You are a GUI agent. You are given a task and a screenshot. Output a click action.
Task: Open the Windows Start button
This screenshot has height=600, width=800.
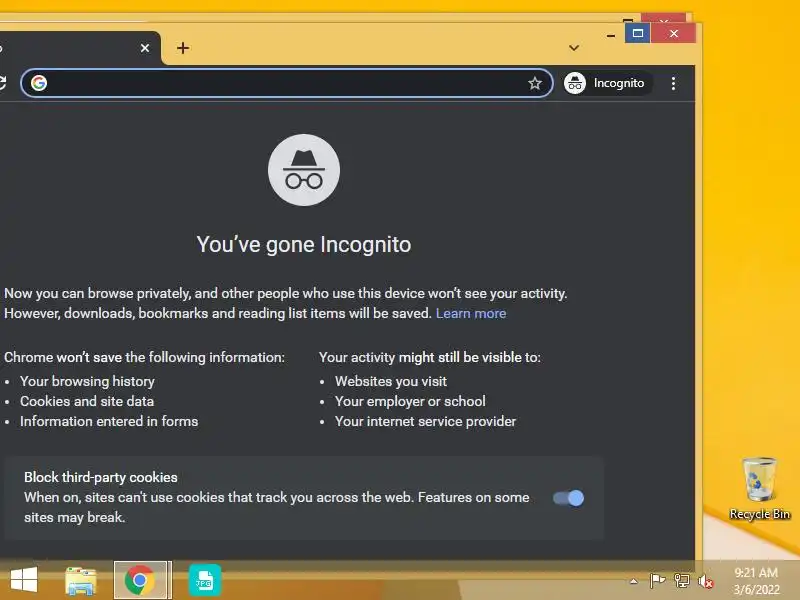23,580
